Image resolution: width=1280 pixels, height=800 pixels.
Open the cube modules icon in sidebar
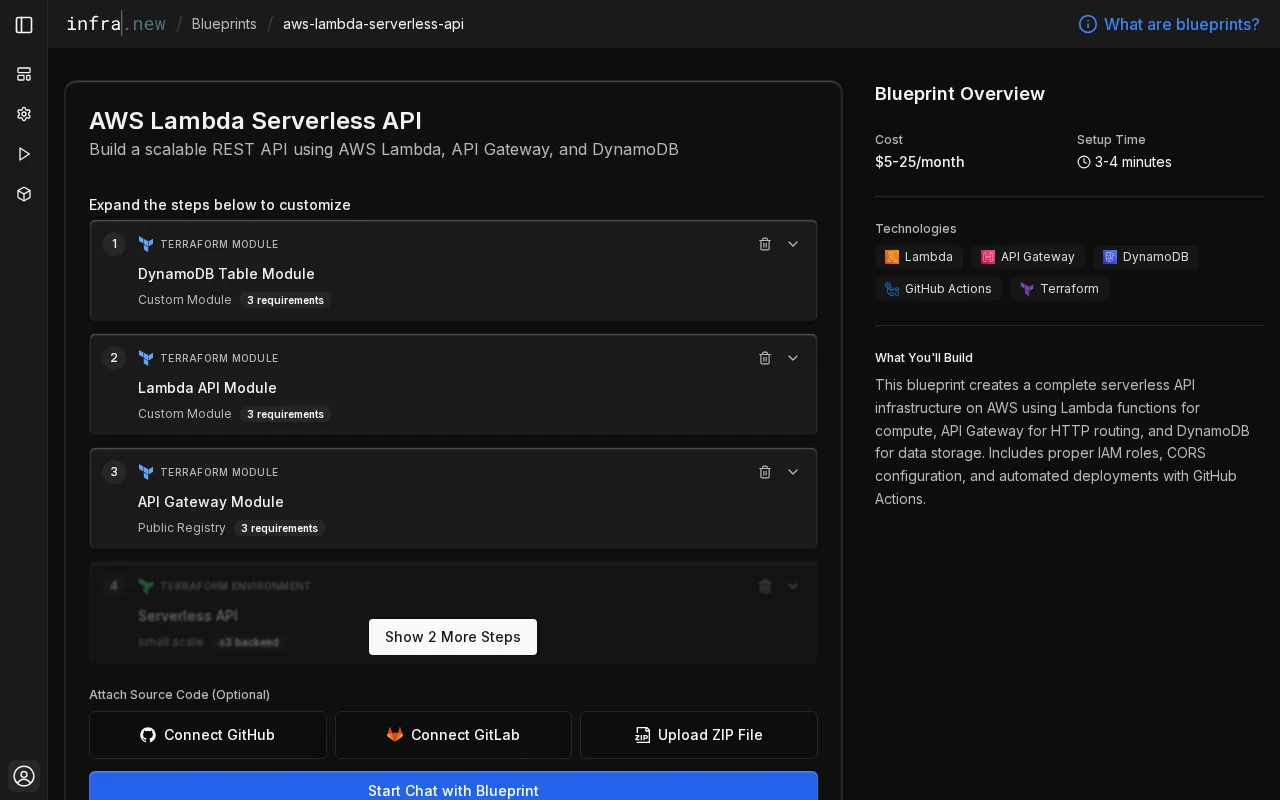(24, 194)
